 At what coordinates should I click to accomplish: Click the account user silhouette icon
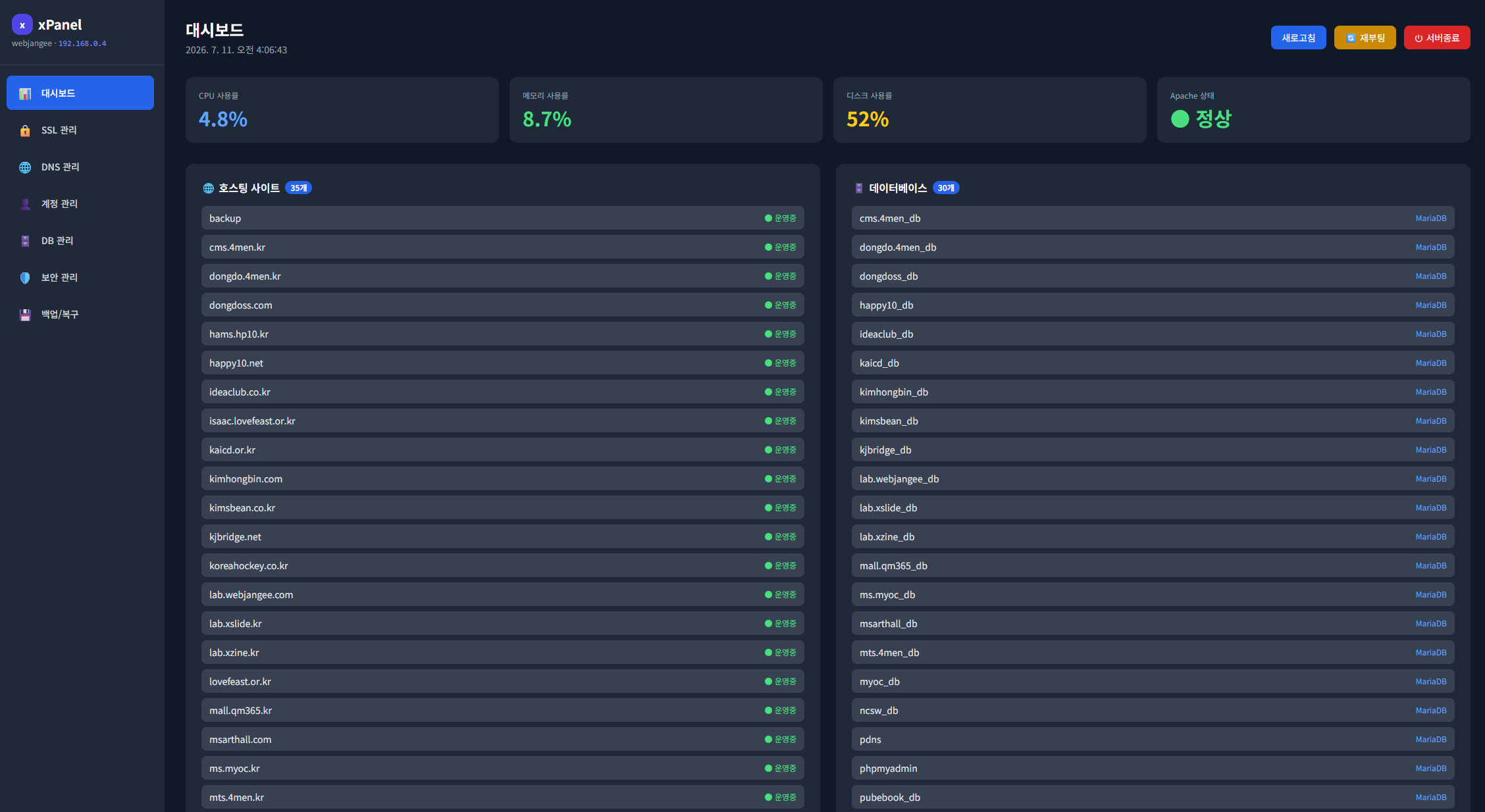click(25, 204)
